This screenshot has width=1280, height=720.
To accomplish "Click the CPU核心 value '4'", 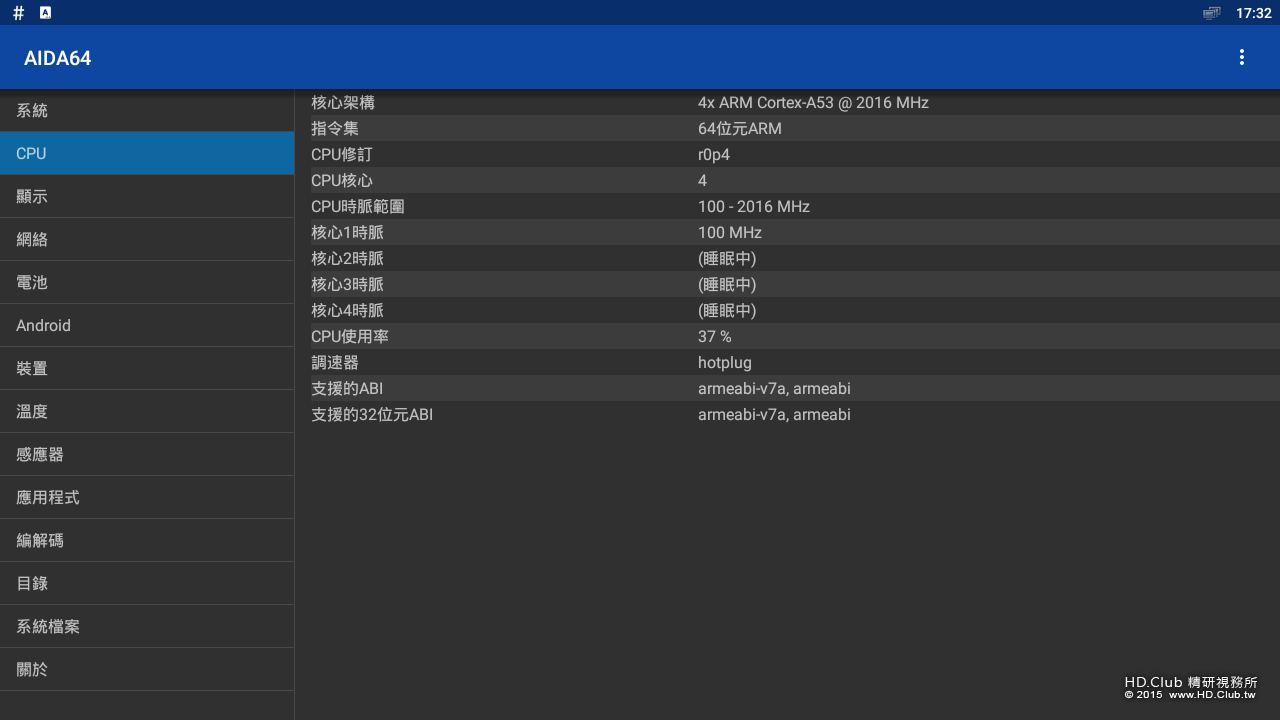I will 702,180.
